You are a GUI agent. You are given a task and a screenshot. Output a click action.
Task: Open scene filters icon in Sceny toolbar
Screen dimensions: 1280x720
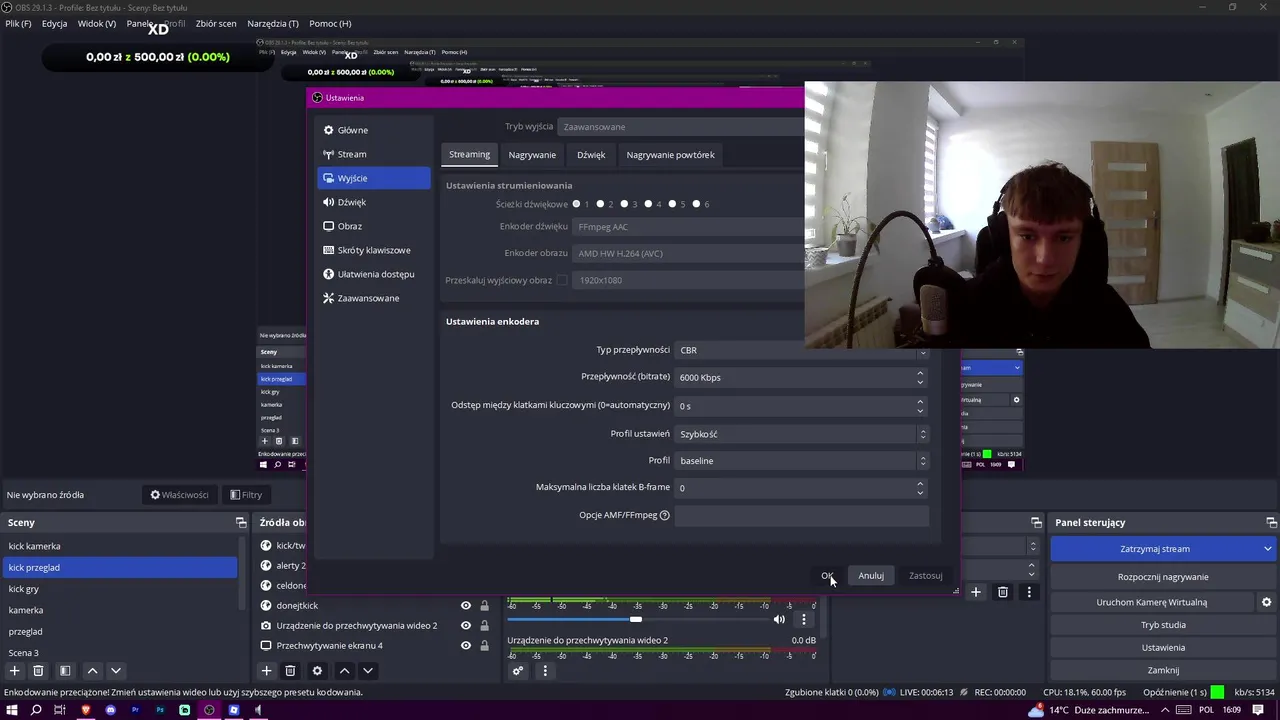pyautogui.click(x=65, y=671)
